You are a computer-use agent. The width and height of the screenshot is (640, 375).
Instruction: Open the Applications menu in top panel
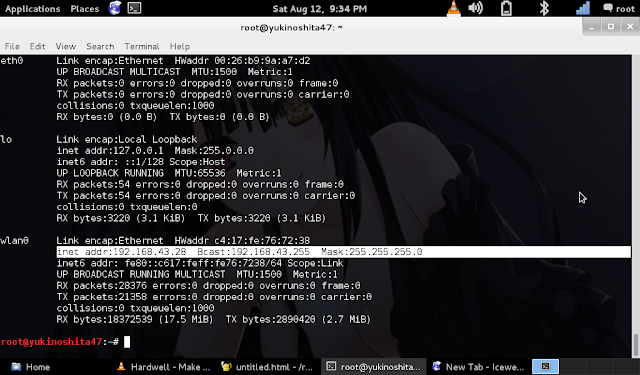coord(32,9)
